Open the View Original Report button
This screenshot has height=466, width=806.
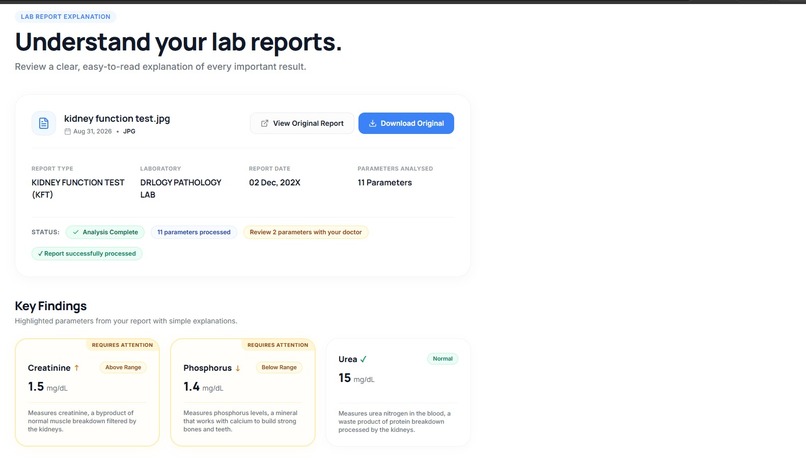pyautogui.click(x=302, y=123)
